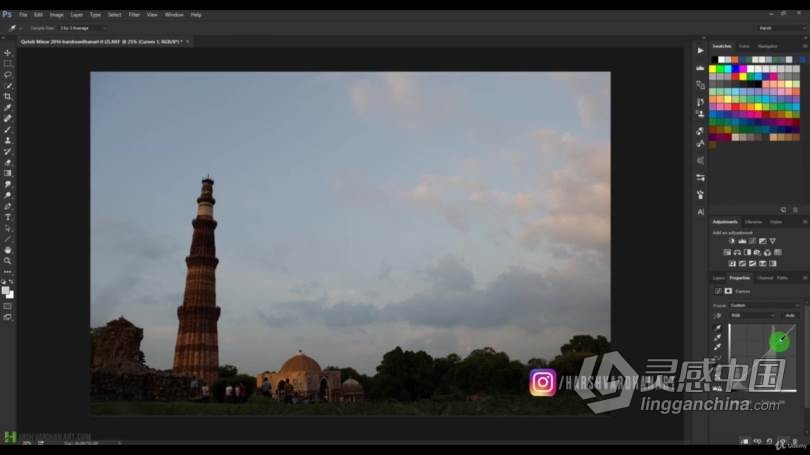
Task: Open the Edit Toolbar three-dots menu
Action: pyautogui.click(x=8, y=271)
